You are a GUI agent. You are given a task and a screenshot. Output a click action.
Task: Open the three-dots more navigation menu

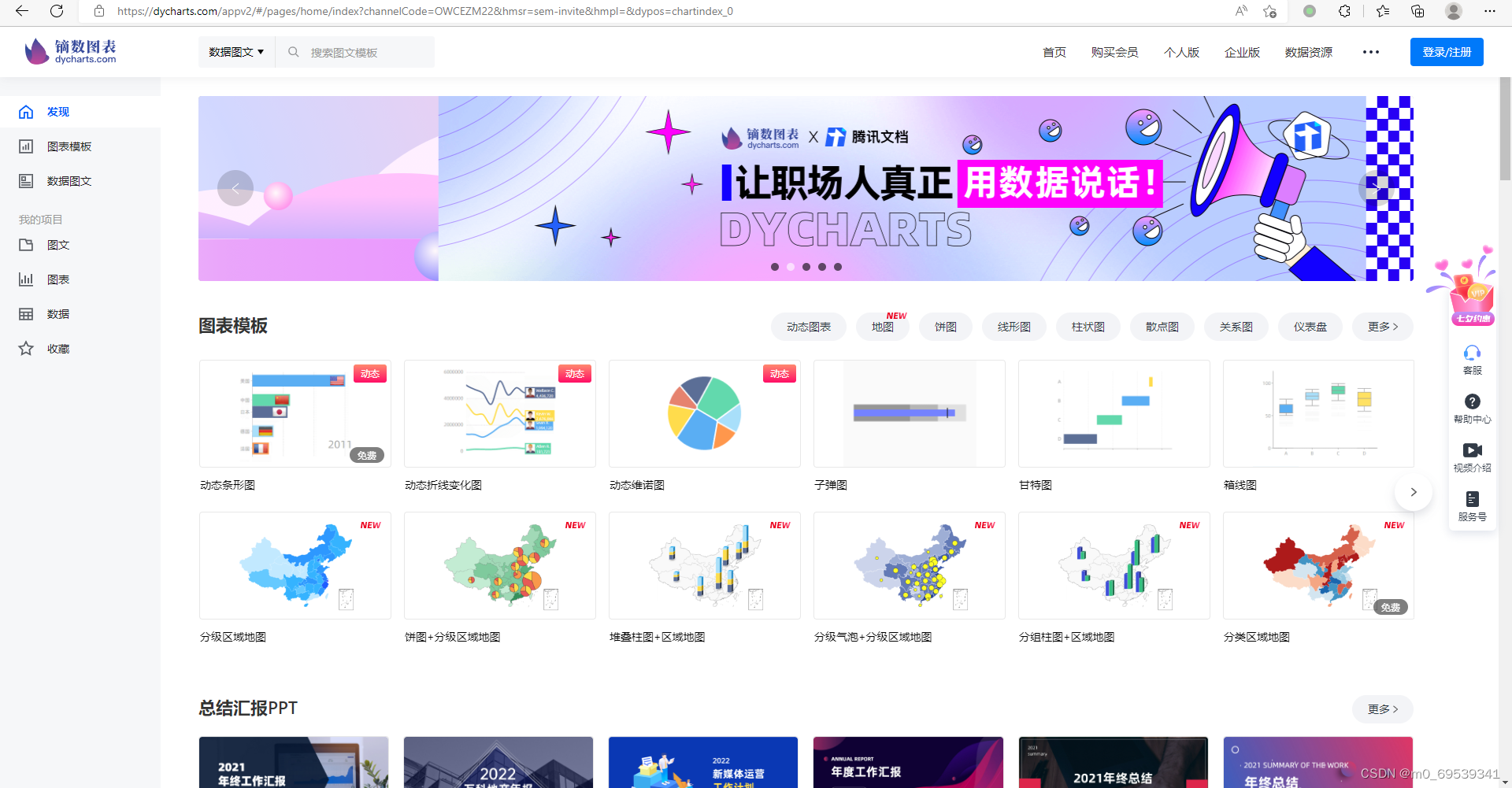coord(1371,52)
